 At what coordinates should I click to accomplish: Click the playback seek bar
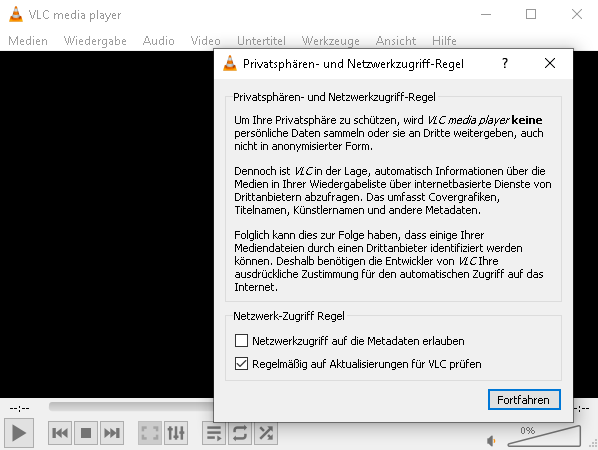(x=131, y=407)
